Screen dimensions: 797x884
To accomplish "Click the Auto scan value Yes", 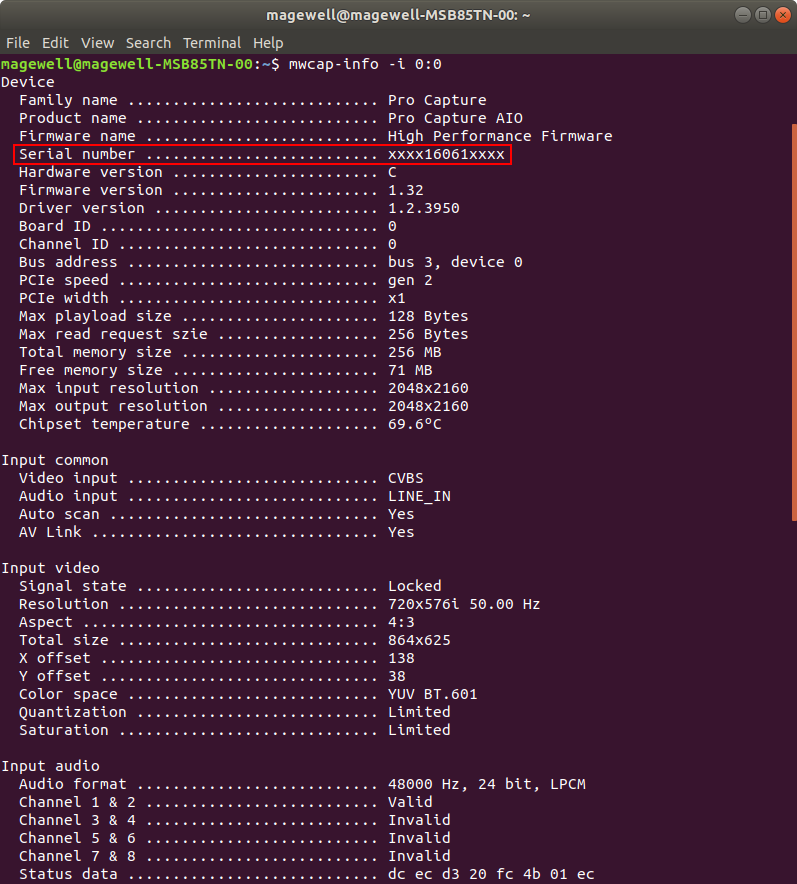I will point(401,515).
